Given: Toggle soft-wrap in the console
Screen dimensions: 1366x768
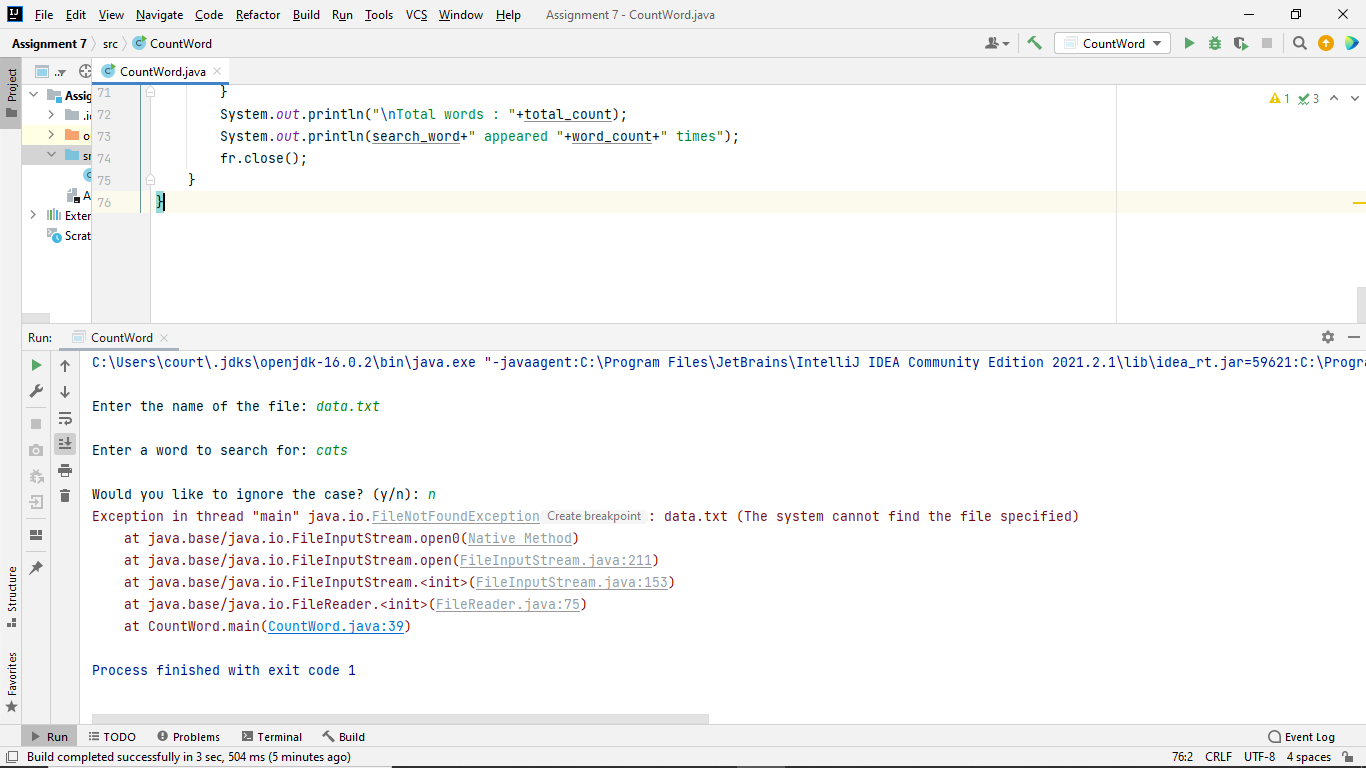Looking at the screenshot, I should pos(65,419).
